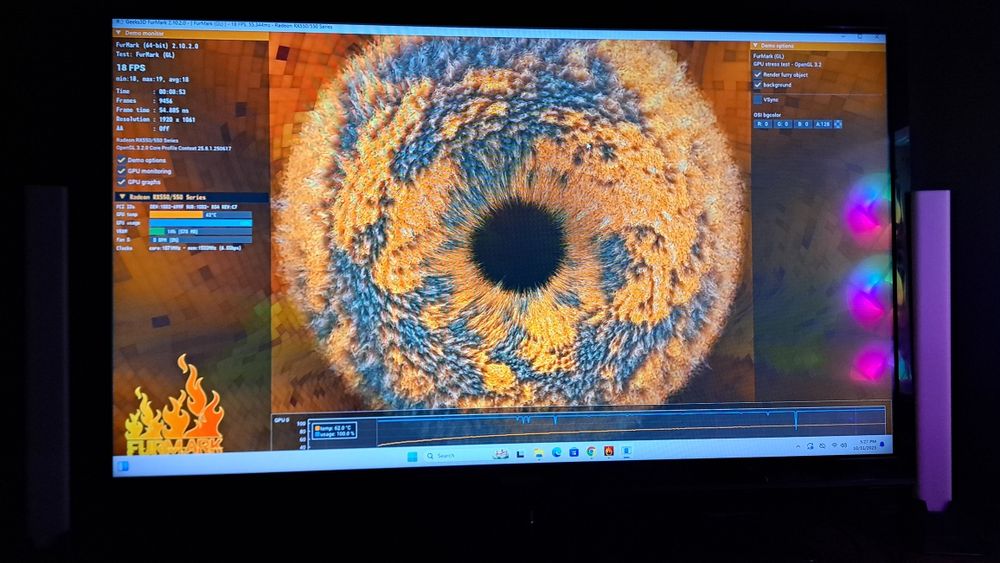Screen dimensions: 1000x563
Task: Open Google Chrome from the taskbar
Action: point(591,452)
